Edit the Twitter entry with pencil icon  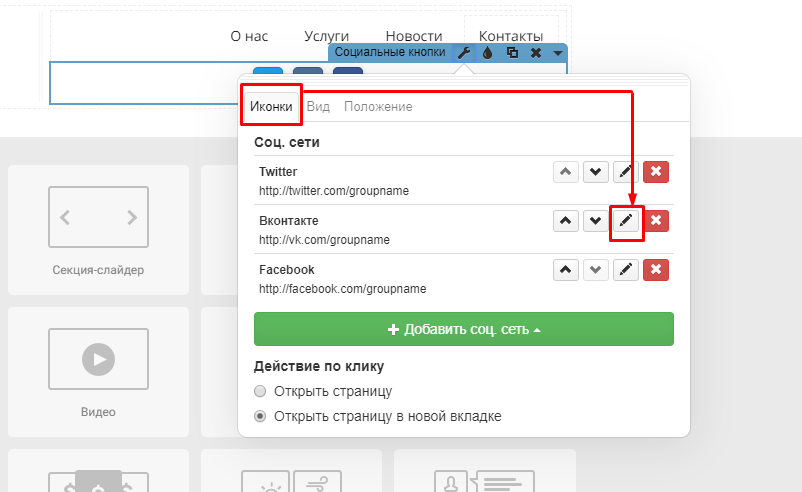pos(626,172)
